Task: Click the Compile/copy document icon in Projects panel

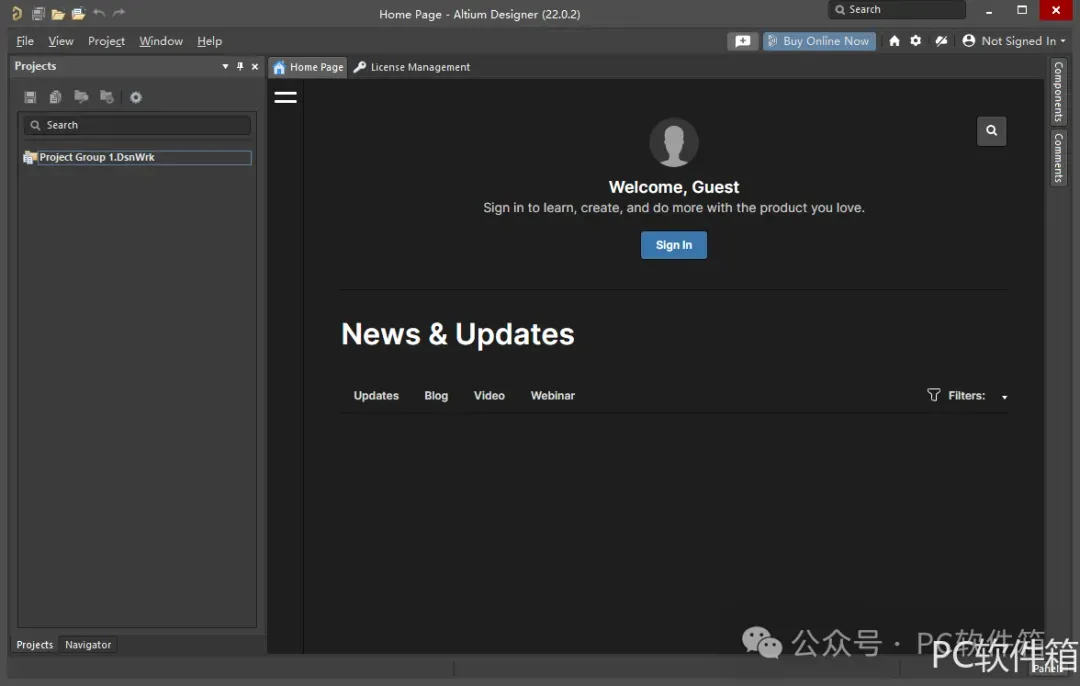Action: (x=56, y=97)
